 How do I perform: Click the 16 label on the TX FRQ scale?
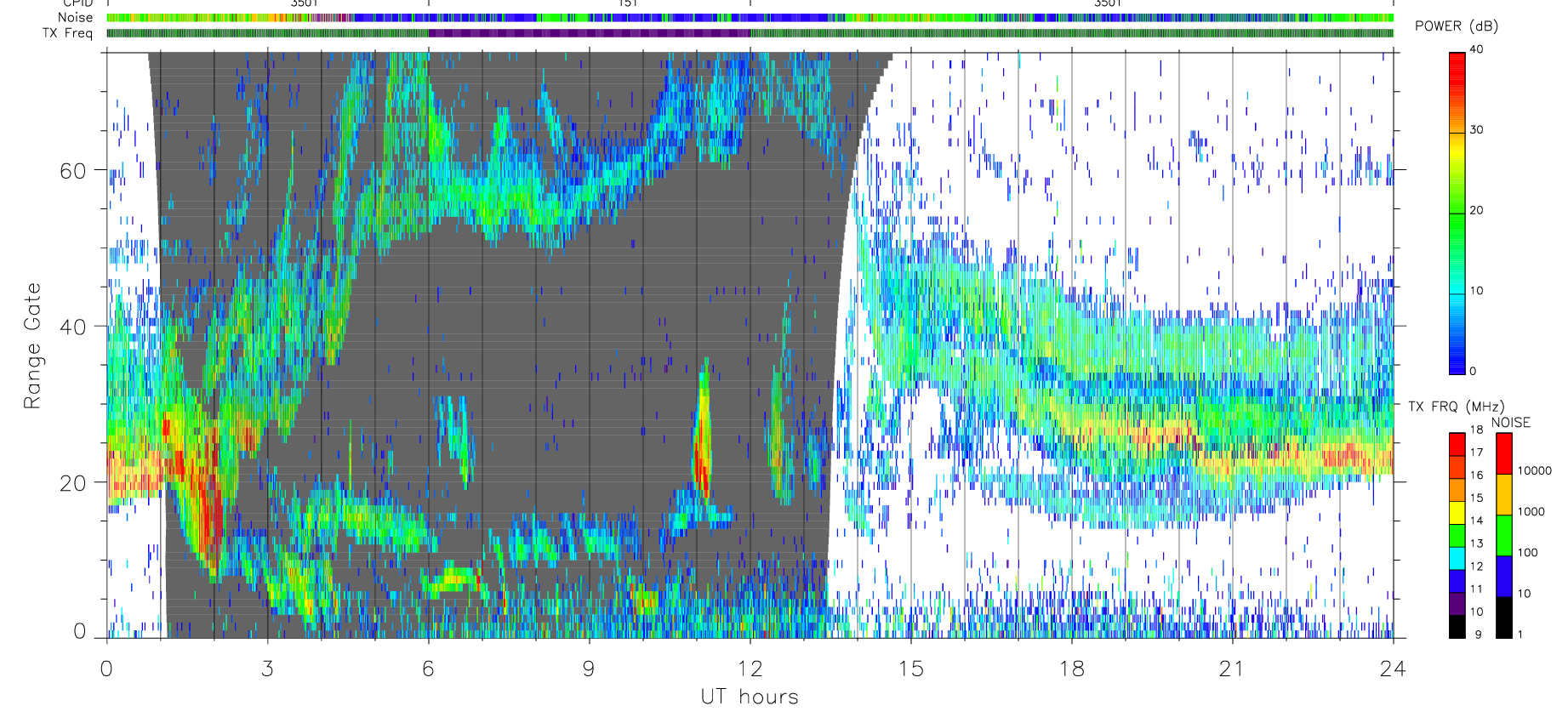(x=1476, y=475)
